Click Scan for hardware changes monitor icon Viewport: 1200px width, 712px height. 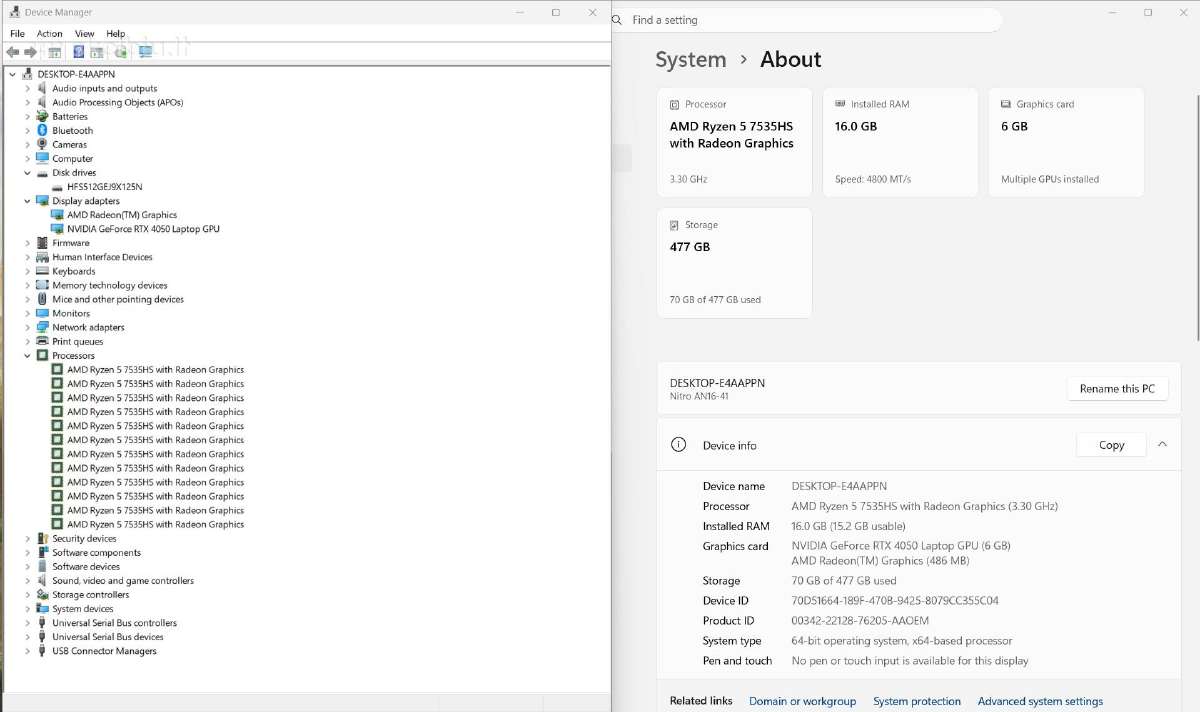point(146,51)
